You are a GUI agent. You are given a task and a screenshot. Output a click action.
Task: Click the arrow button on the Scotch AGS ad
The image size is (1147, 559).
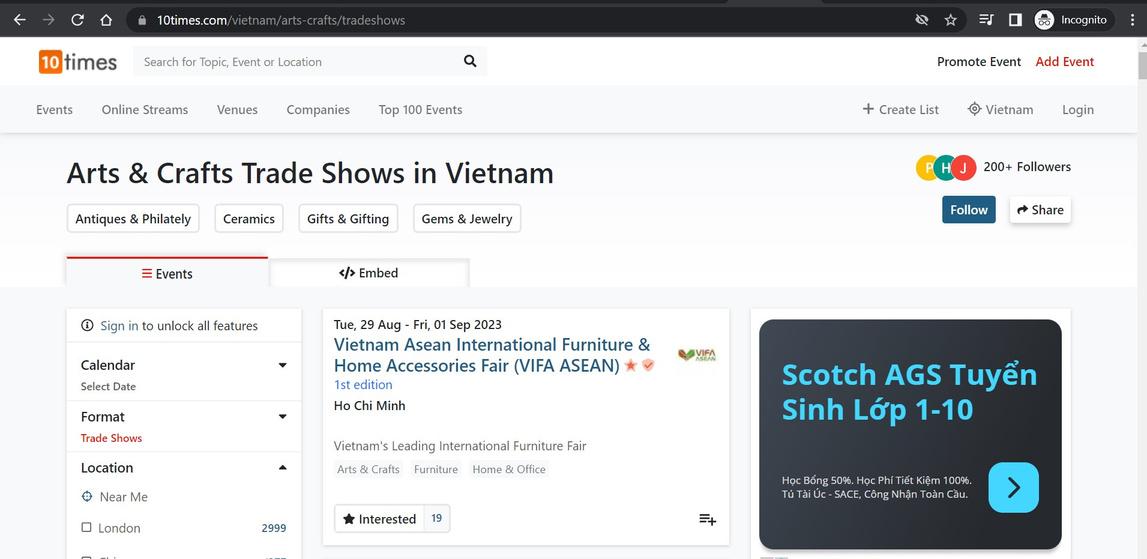coord(1013,487)
